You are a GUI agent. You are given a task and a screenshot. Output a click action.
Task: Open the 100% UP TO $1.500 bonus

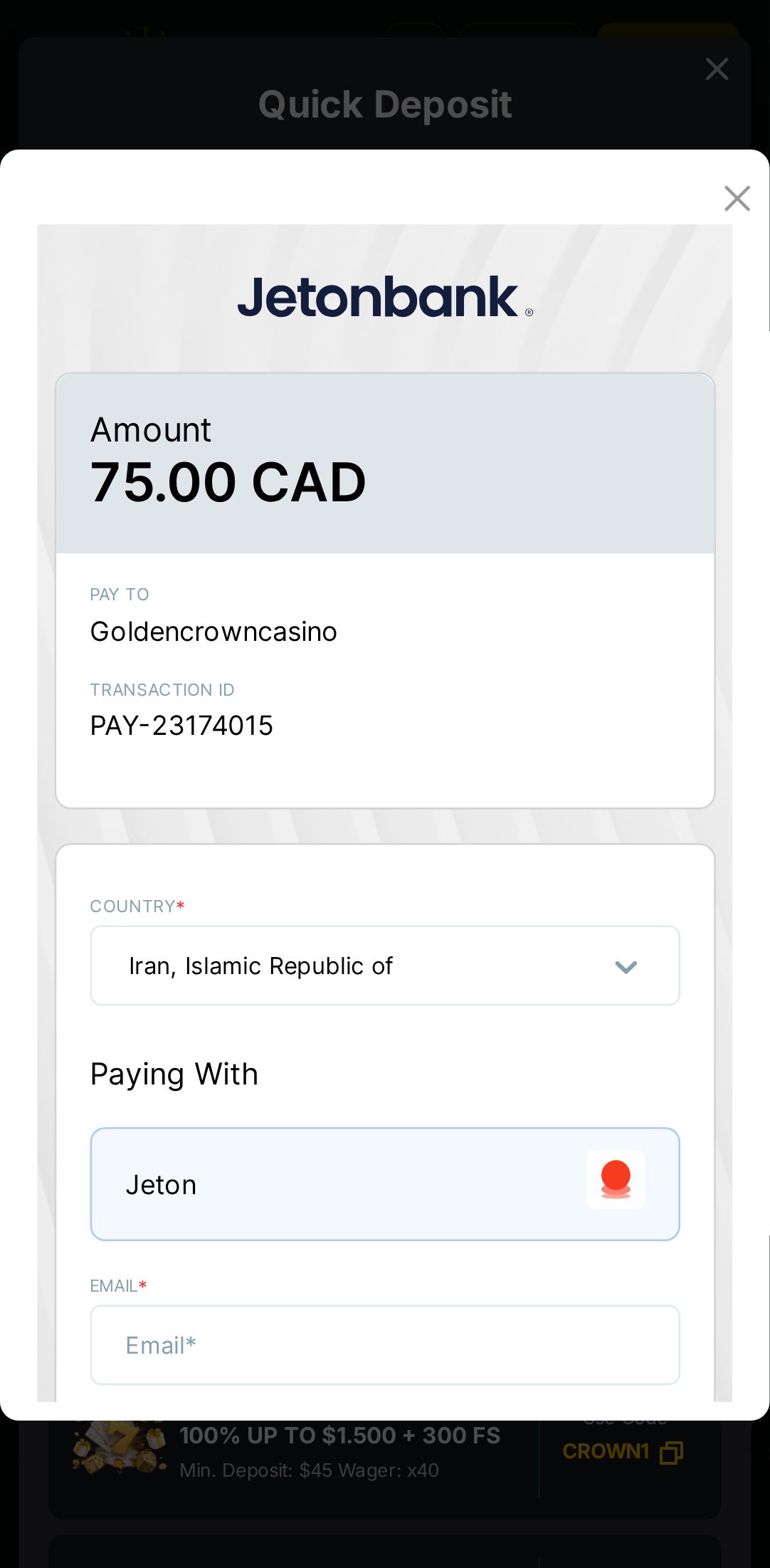339,1436
